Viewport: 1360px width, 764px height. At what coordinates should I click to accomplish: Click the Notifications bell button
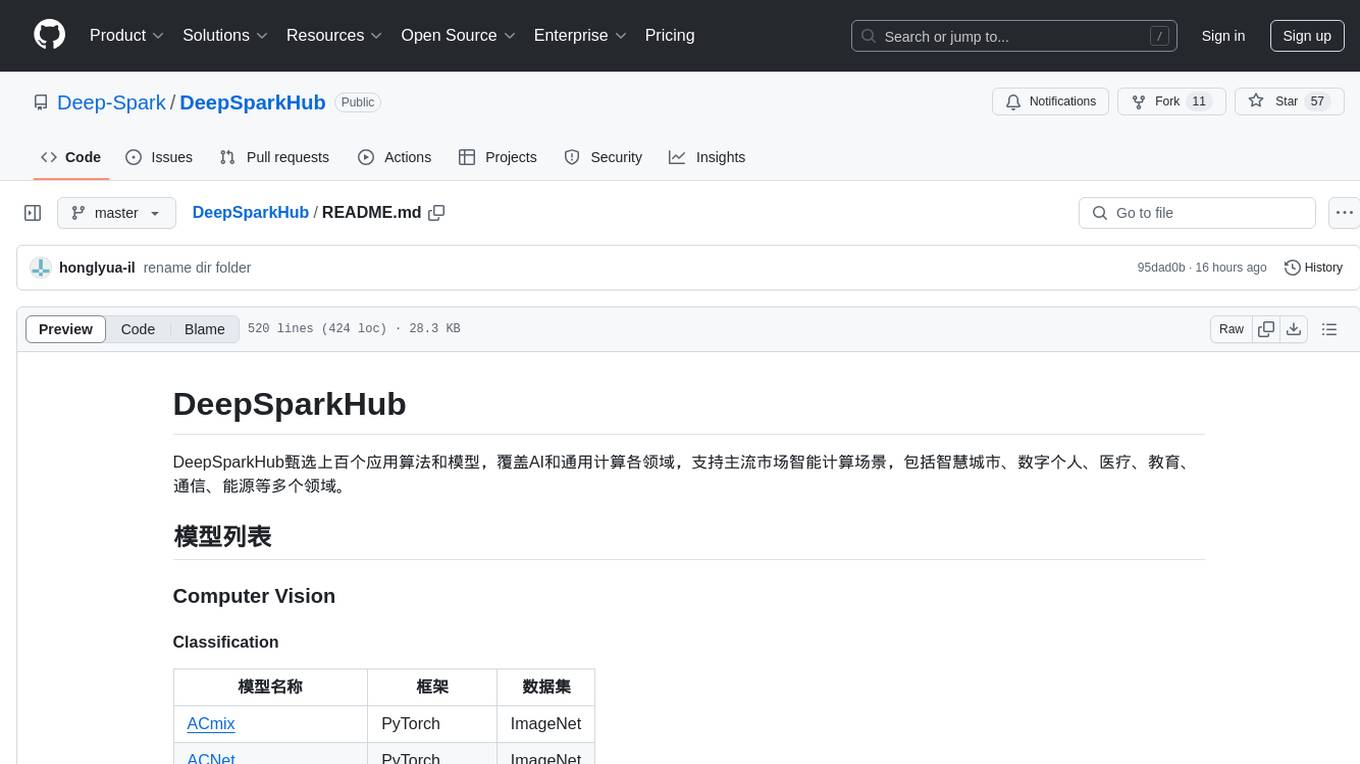[x=1051, y=102]
